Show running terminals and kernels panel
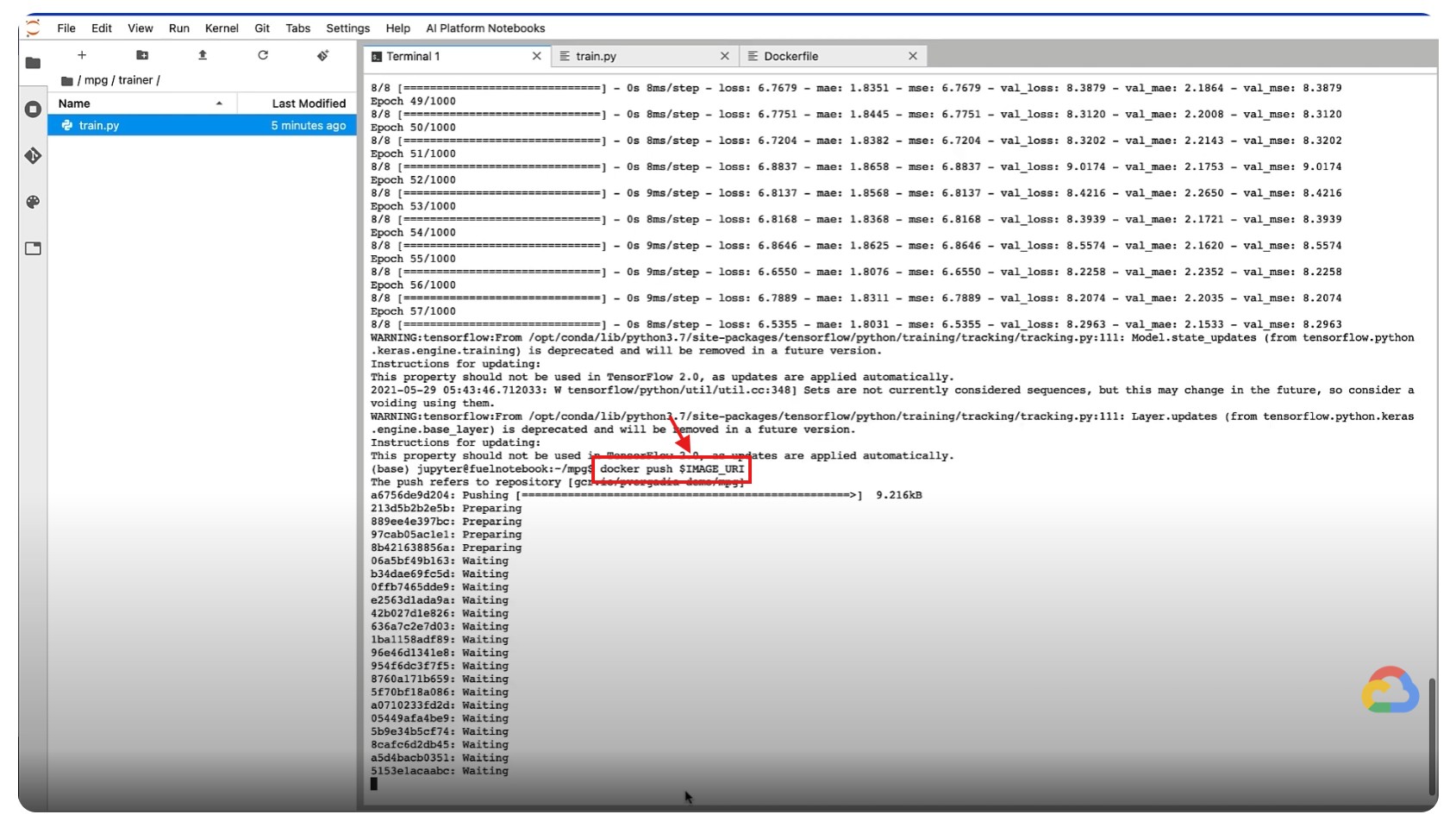1456x827 pixels. tap(33, 110)
